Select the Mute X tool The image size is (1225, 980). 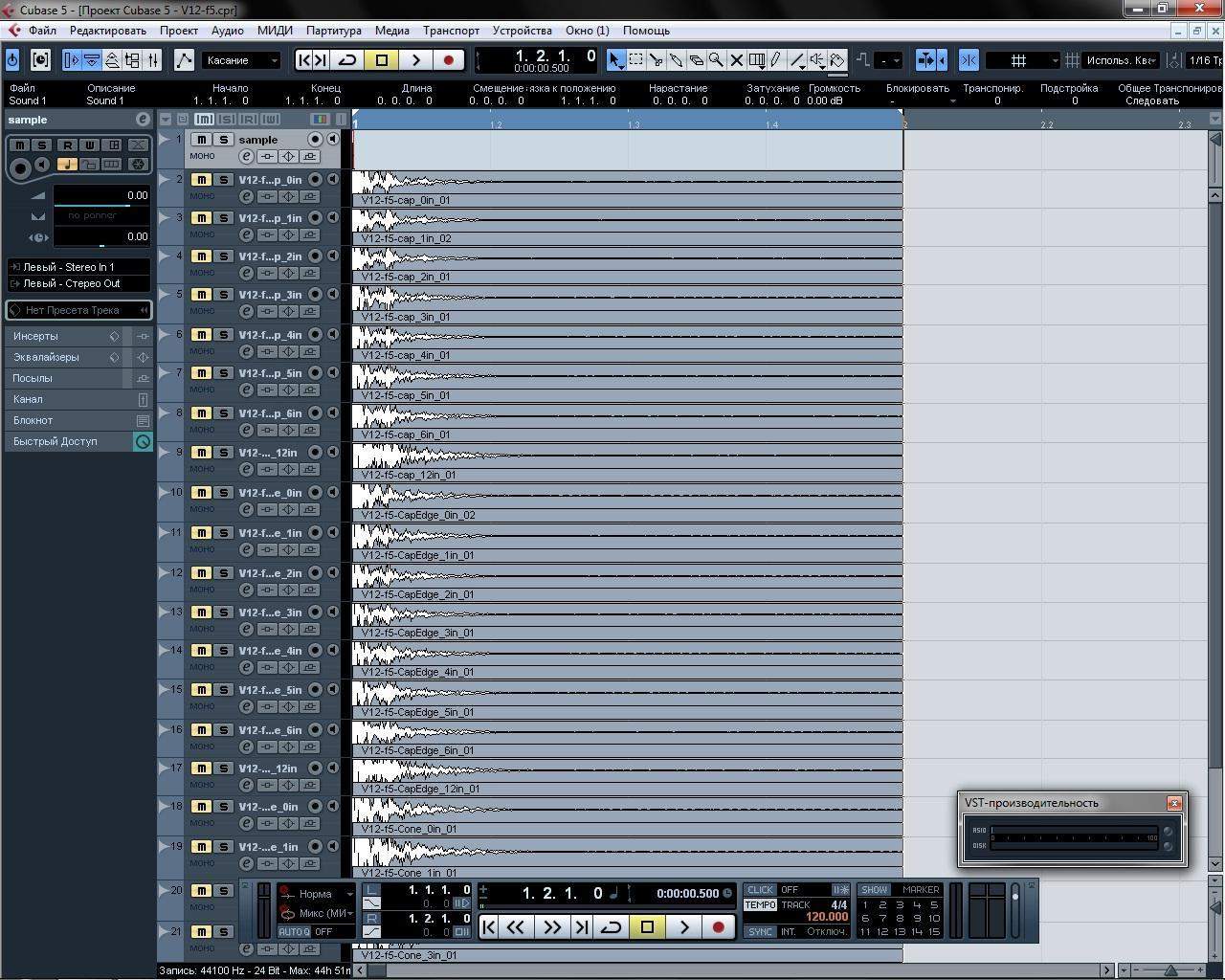coord(736,60)
